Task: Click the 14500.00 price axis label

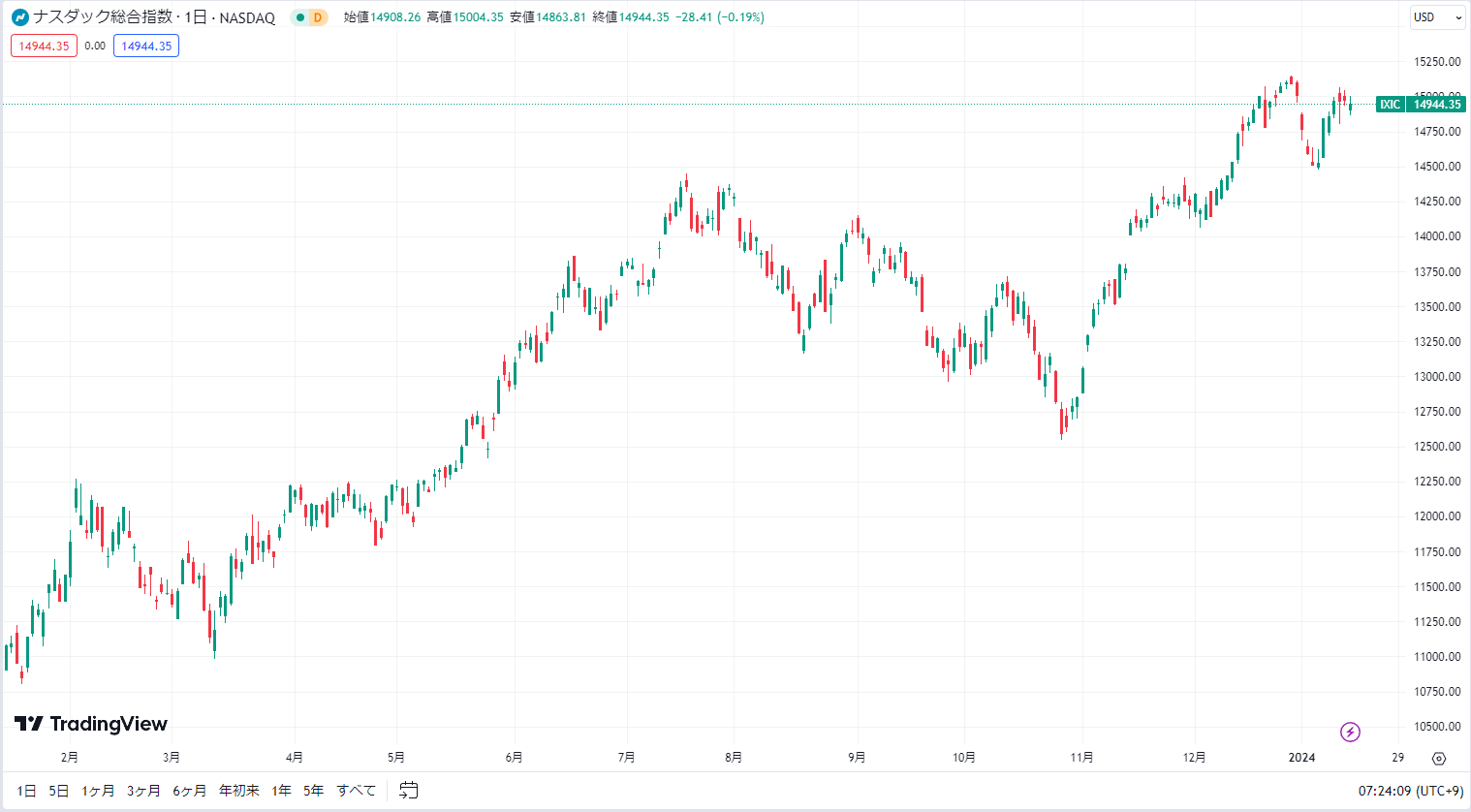Action: coord(1437,167)
